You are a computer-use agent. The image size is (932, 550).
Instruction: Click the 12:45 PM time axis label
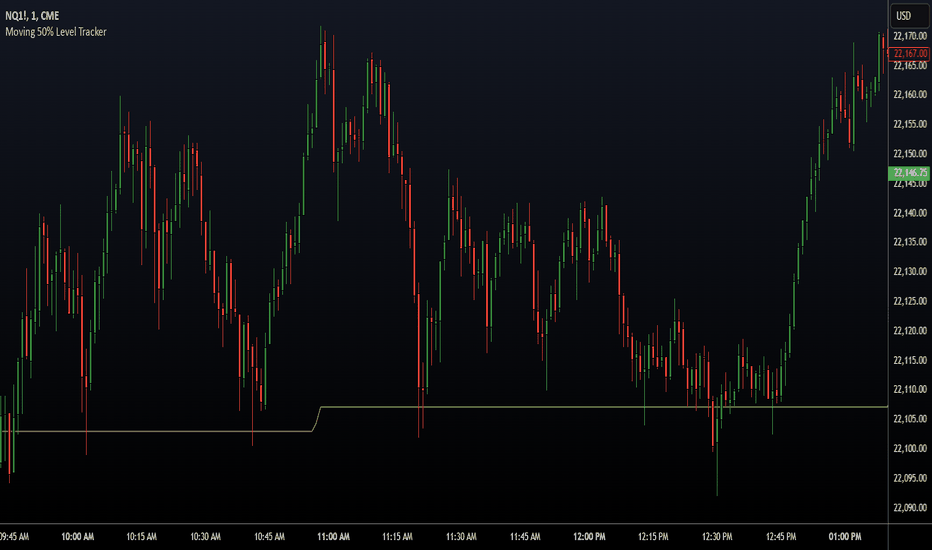pyautogui.click(x=781, y=536)
